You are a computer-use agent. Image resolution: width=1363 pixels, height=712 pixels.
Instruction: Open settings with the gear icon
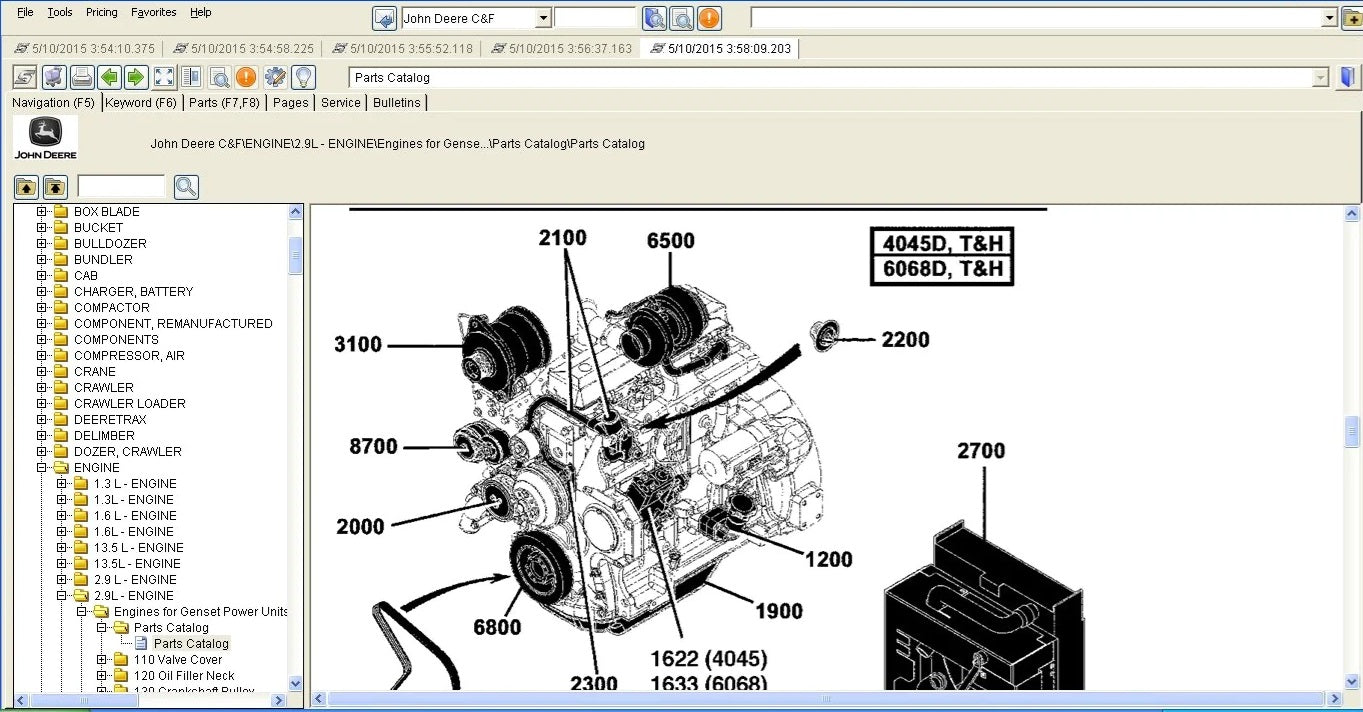pos(275,77)
